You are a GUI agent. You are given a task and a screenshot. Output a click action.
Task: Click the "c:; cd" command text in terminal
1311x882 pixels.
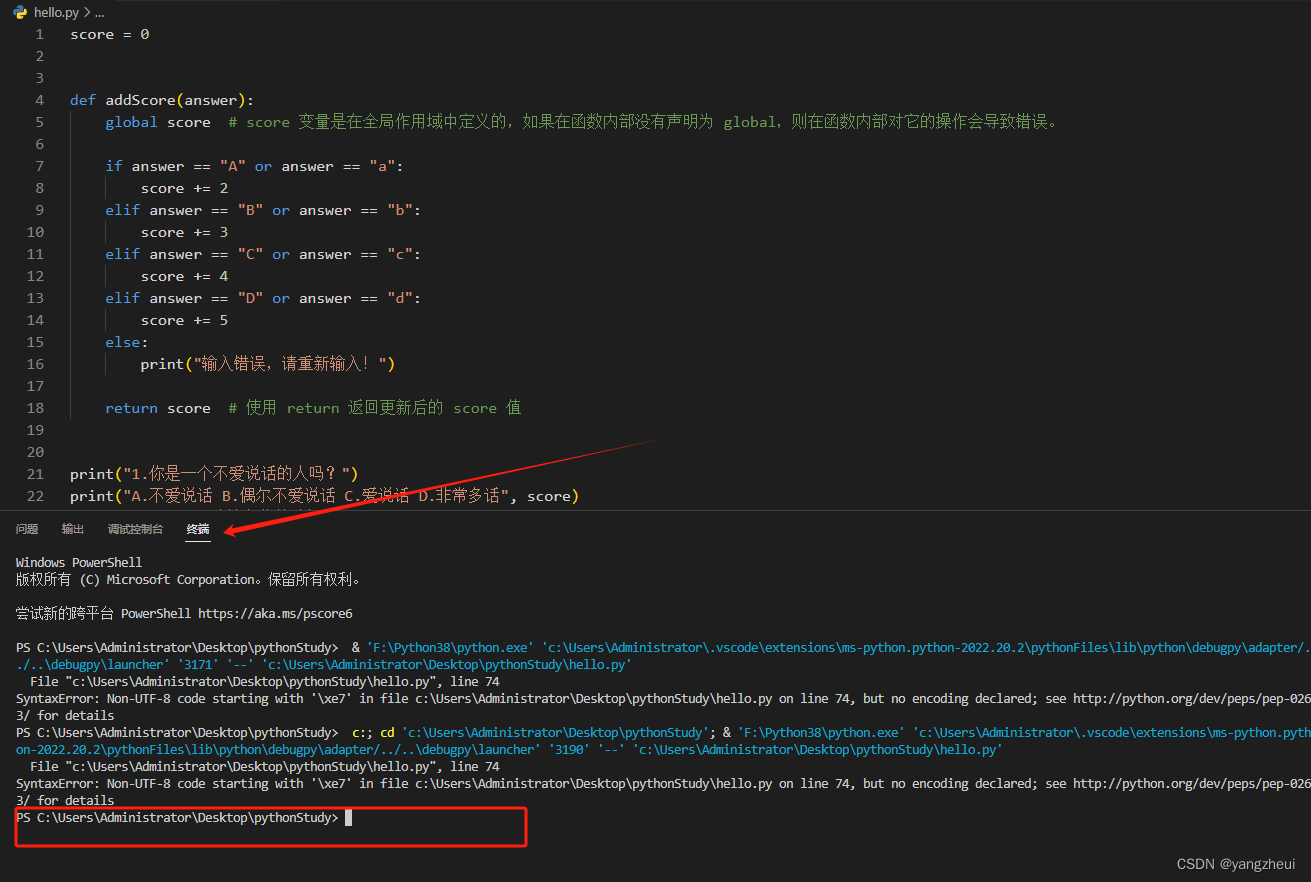(x=373, y=732)
